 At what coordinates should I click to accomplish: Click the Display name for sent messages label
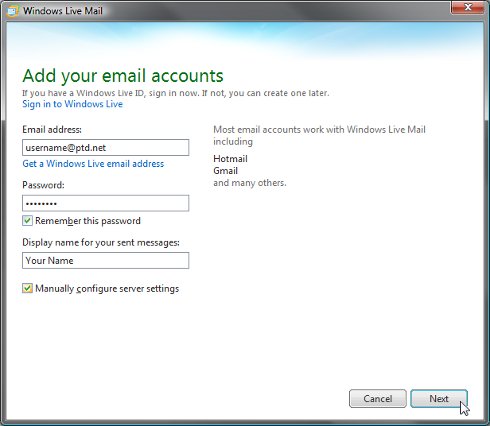point(101,242)
